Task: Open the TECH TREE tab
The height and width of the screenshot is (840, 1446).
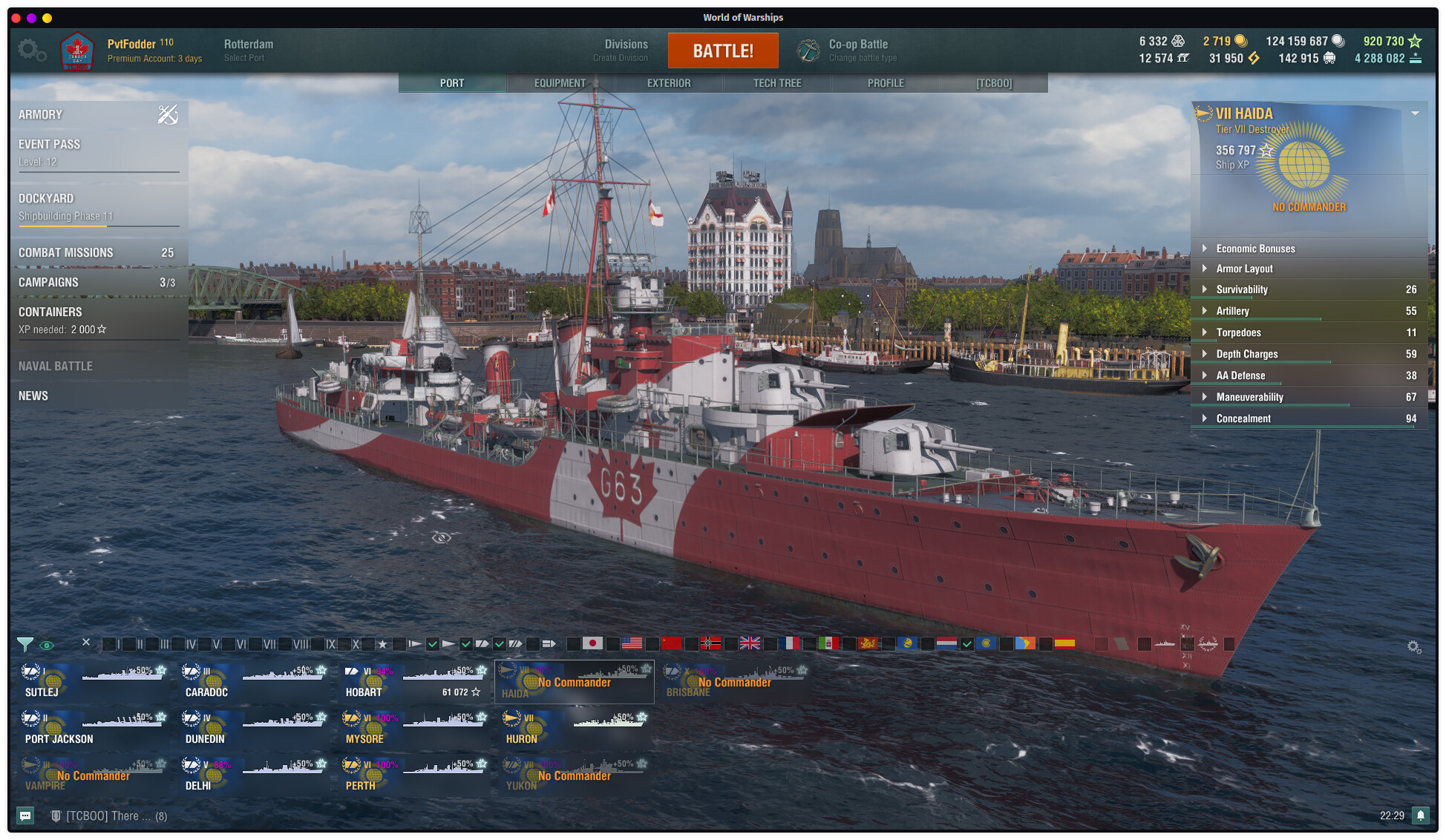Action: (777, 83)
